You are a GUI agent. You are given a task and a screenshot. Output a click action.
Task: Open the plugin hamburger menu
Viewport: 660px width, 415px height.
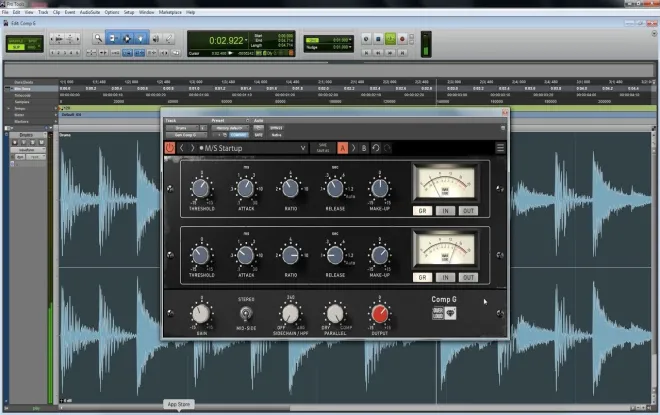coord(500,148)
